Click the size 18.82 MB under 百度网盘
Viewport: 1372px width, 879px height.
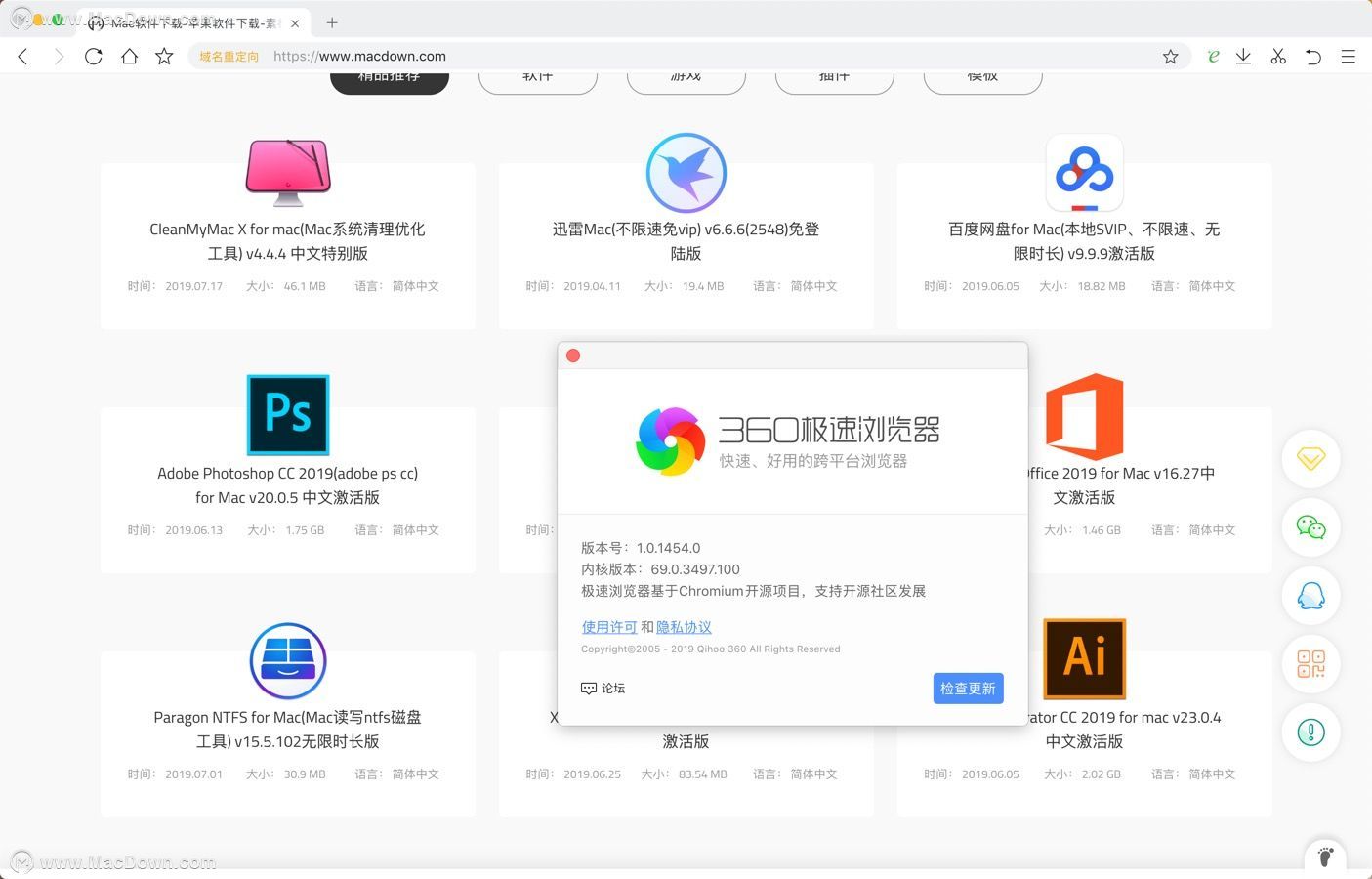[x=1102, y=286]
